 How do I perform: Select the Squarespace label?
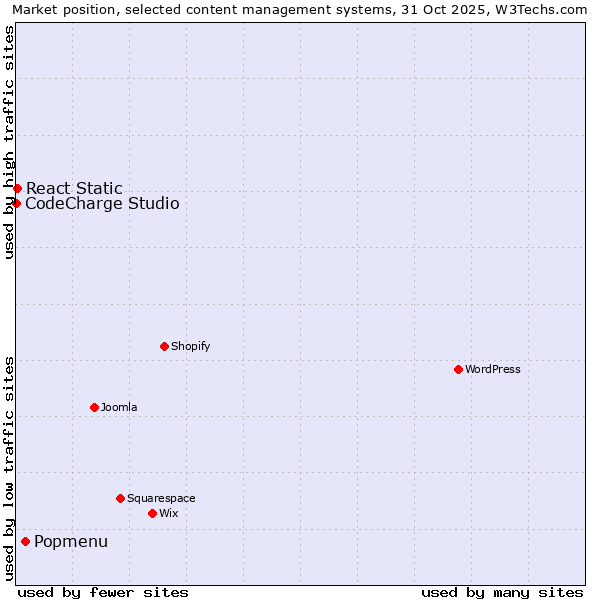point(161,498)
